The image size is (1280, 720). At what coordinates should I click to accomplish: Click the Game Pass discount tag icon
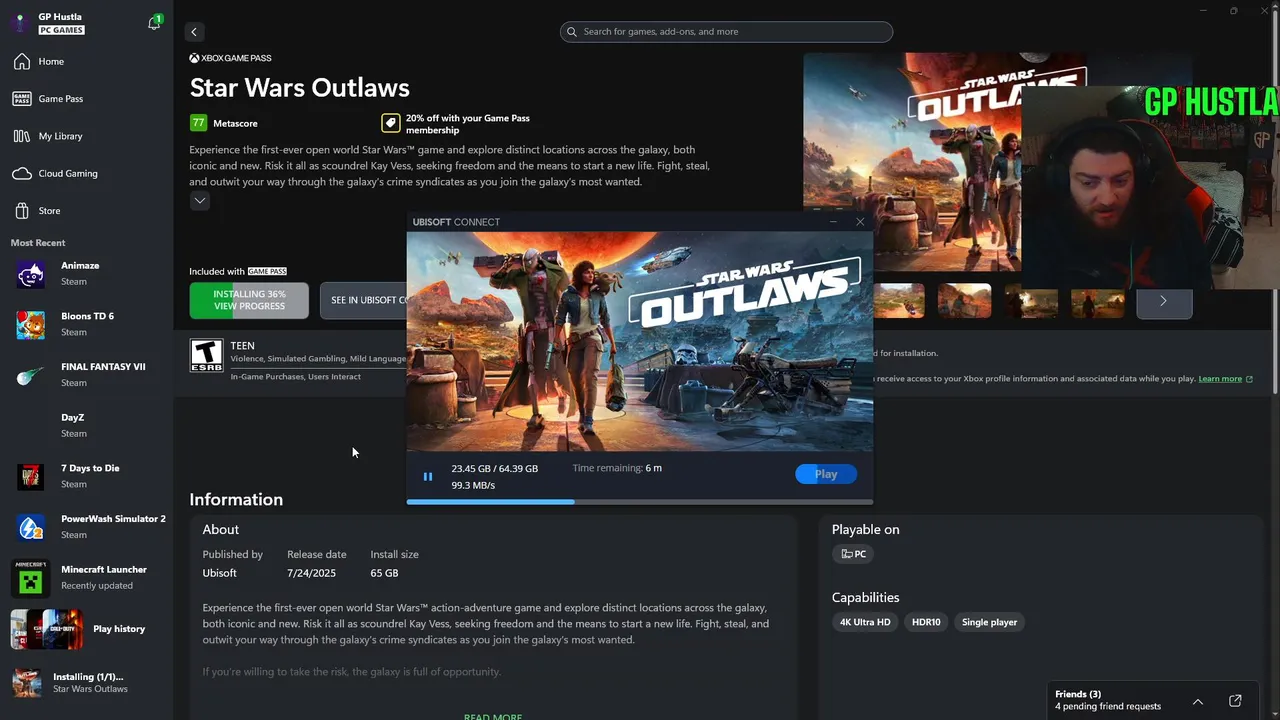click(x=390, y=123)
